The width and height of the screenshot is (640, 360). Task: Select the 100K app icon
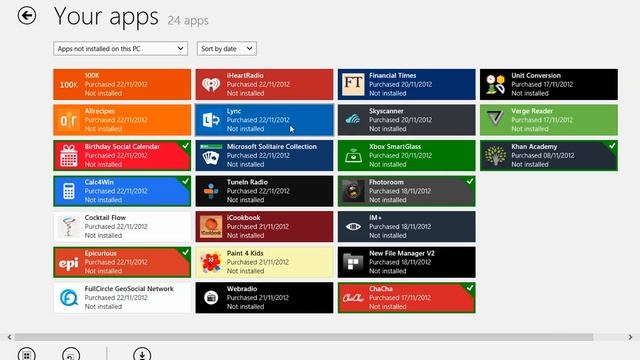69,84
